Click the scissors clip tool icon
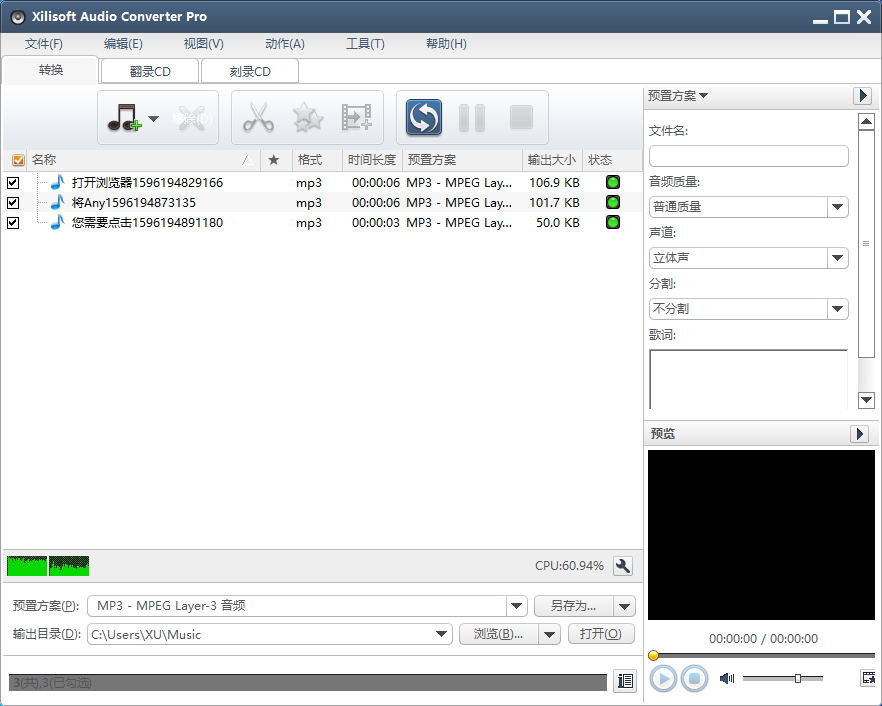This screenshot has height=706, width=882. pyautogui.click(x=258, y=119)
